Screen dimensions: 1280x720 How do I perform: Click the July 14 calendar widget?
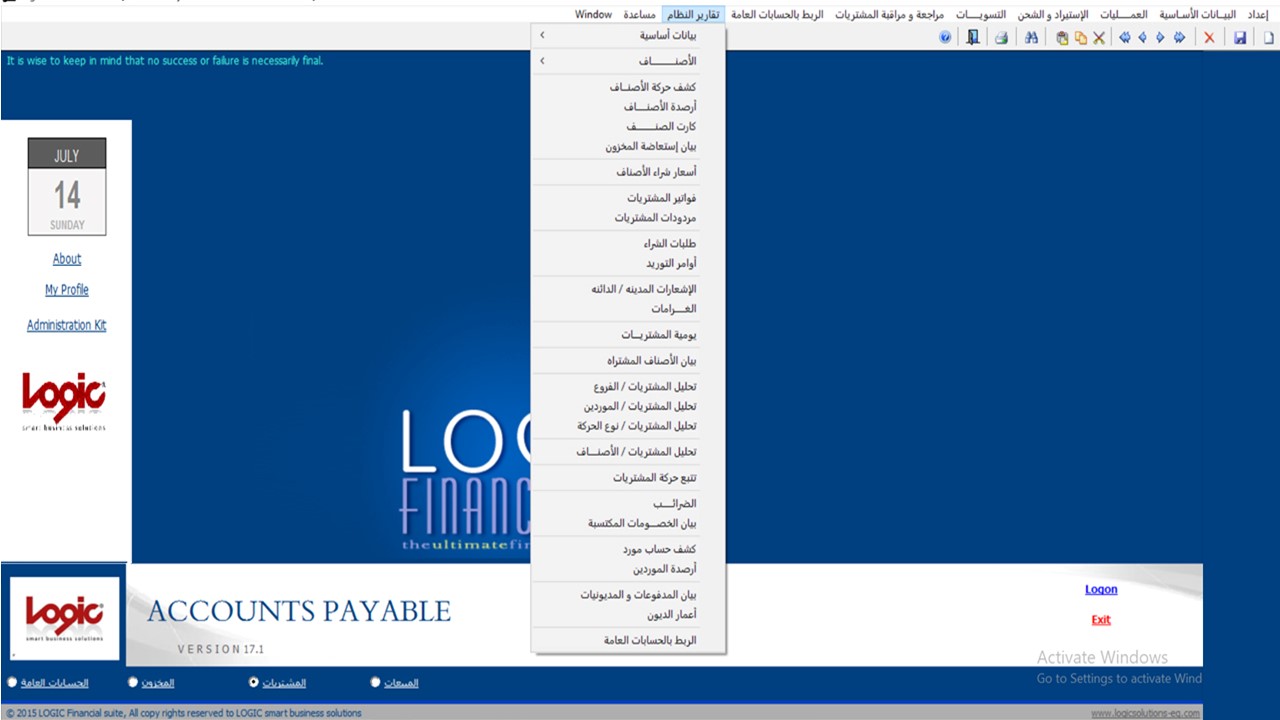pos(67,187)
